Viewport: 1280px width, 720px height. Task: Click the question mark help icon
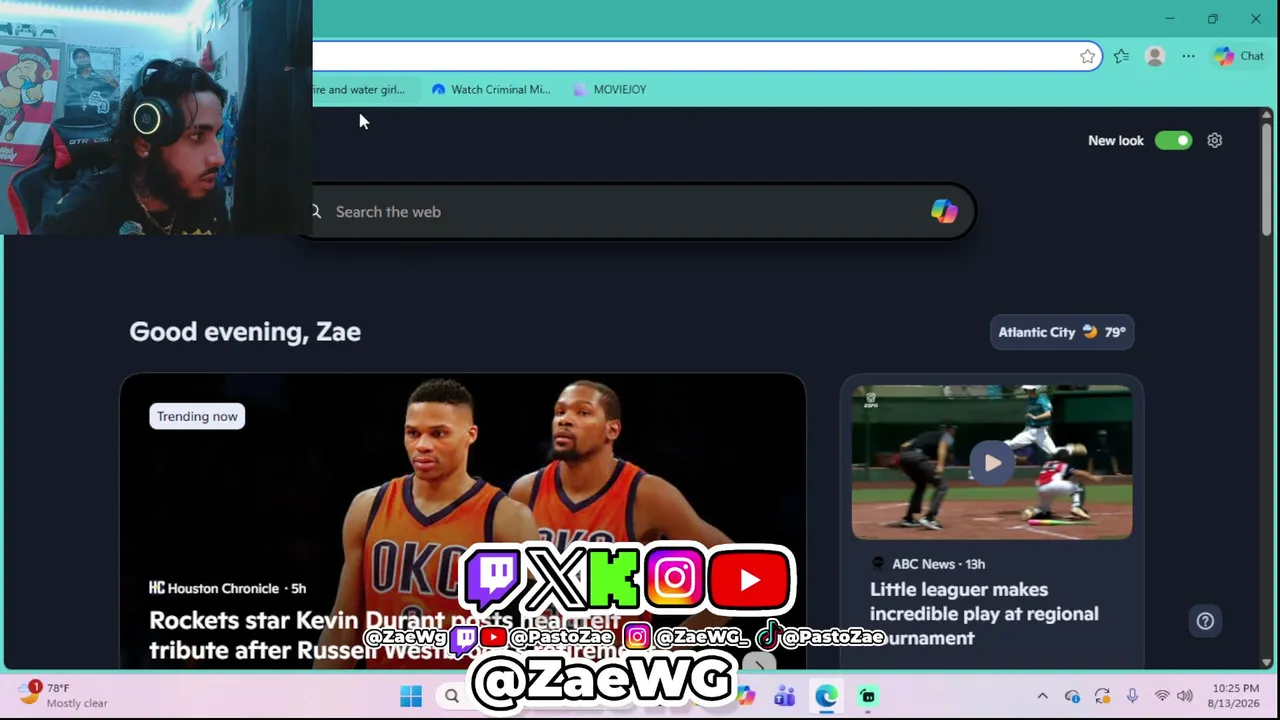(x=1205, y=621)
